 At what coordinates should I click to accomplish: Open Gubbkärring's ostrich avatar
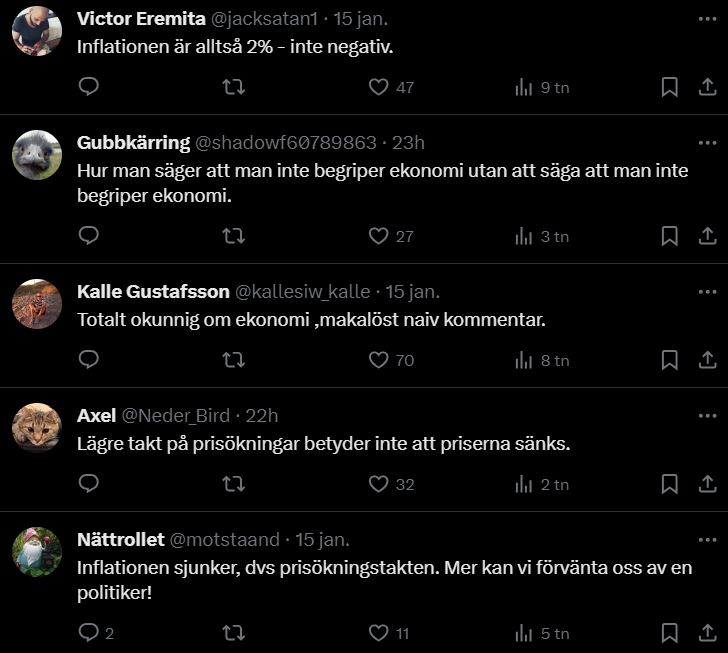(x=37, y=155)
